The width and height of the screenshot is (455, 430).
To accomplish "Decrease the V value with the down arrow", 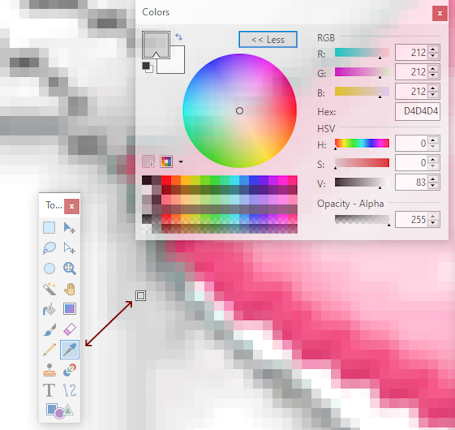I will [x=433, y=185].
